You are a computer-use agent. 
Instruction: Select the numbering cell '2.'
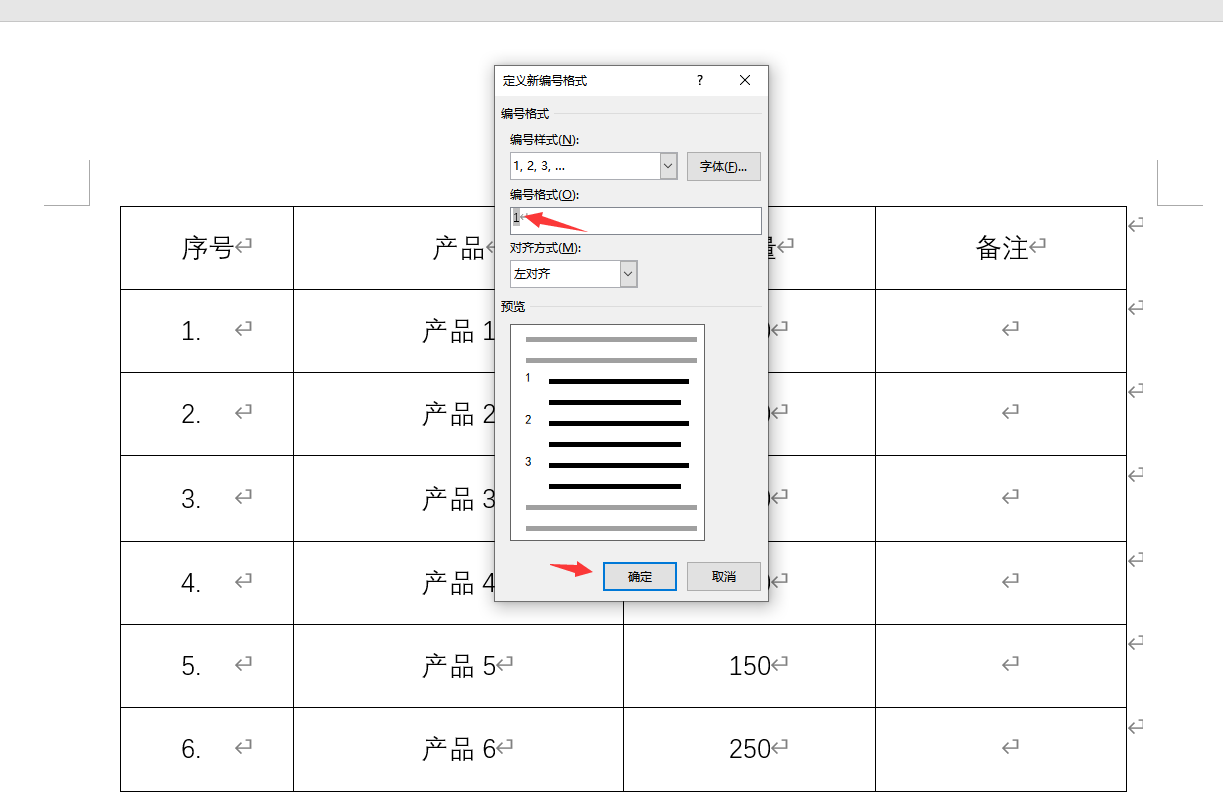207,414
